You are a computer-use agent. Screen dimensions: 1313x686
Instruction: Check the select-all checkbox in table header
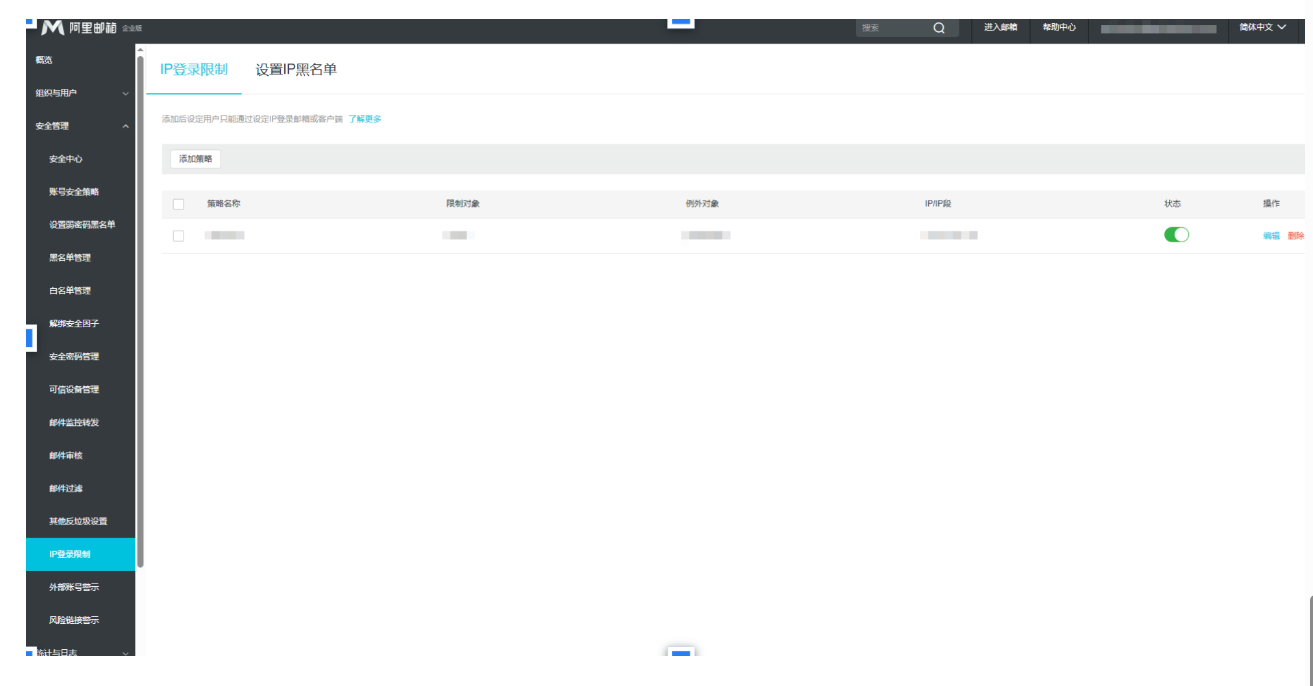point(179,204)
